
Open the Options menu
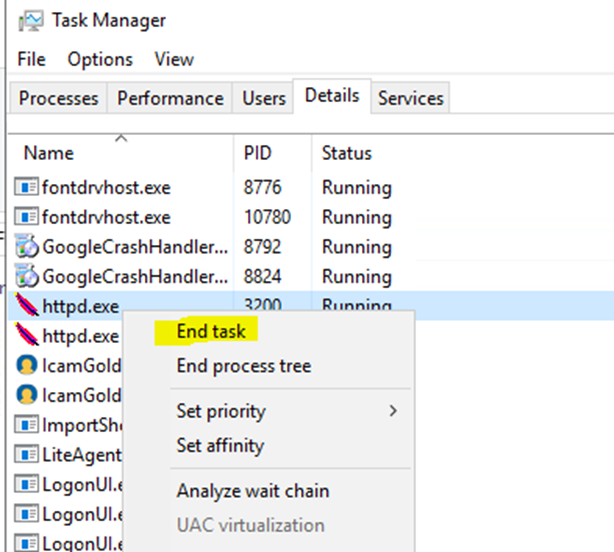coord(100,60)
